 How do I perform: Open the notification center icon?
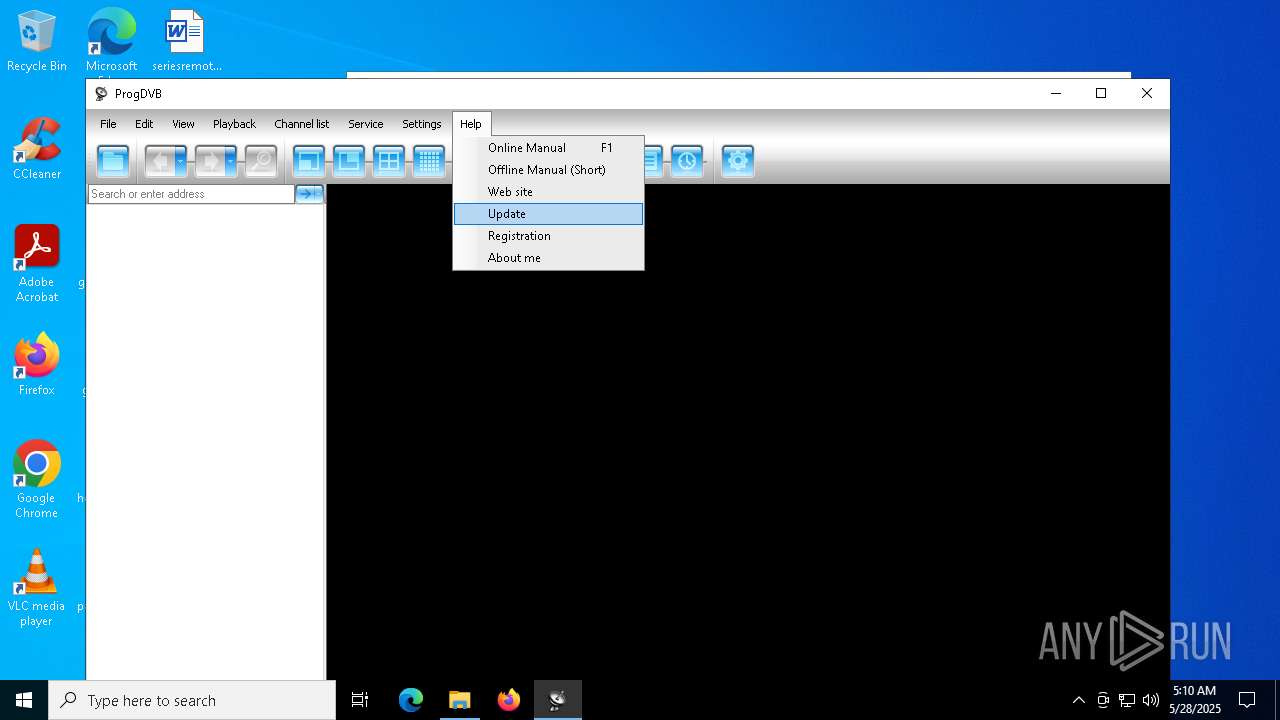tap(1247, 700)
